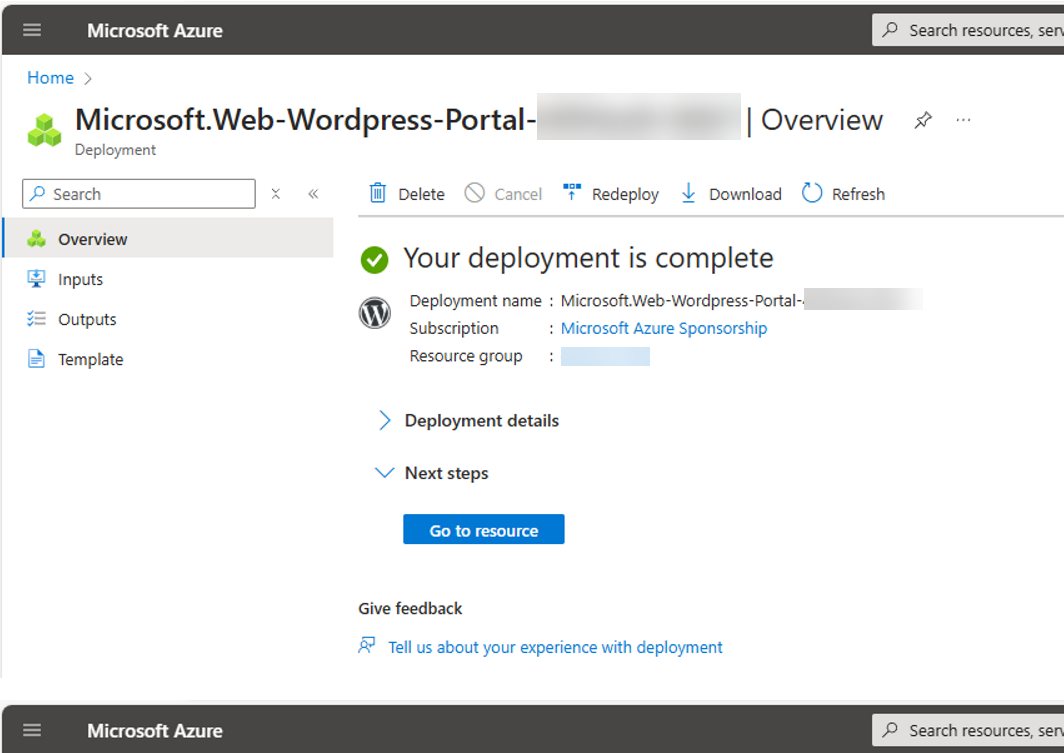Image resolution: width=1064 pixels, height=753 pixels.
Task: Click the Go to resource button
Action: point(484,529)
